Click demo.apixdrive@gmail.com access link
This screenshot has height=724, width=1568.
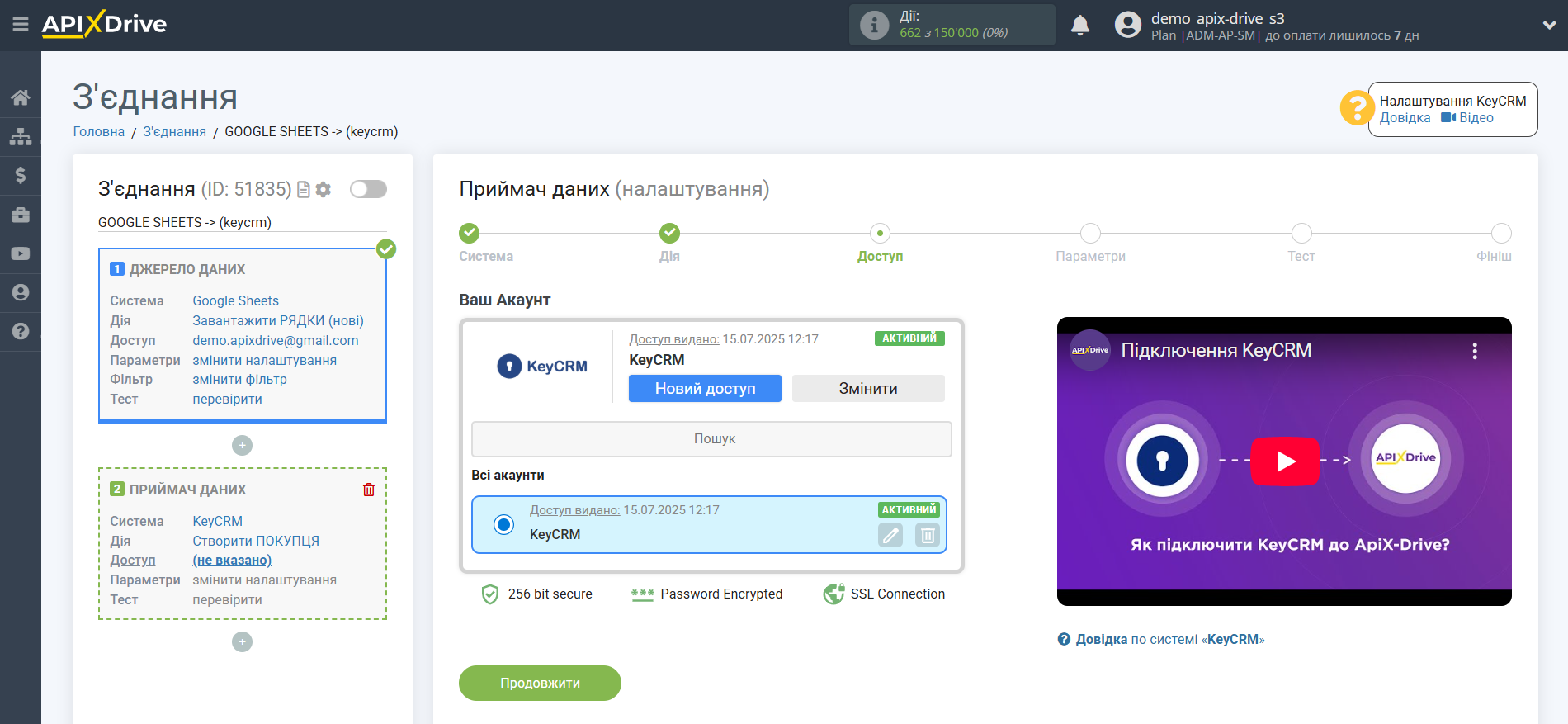(x=276, y=340)
